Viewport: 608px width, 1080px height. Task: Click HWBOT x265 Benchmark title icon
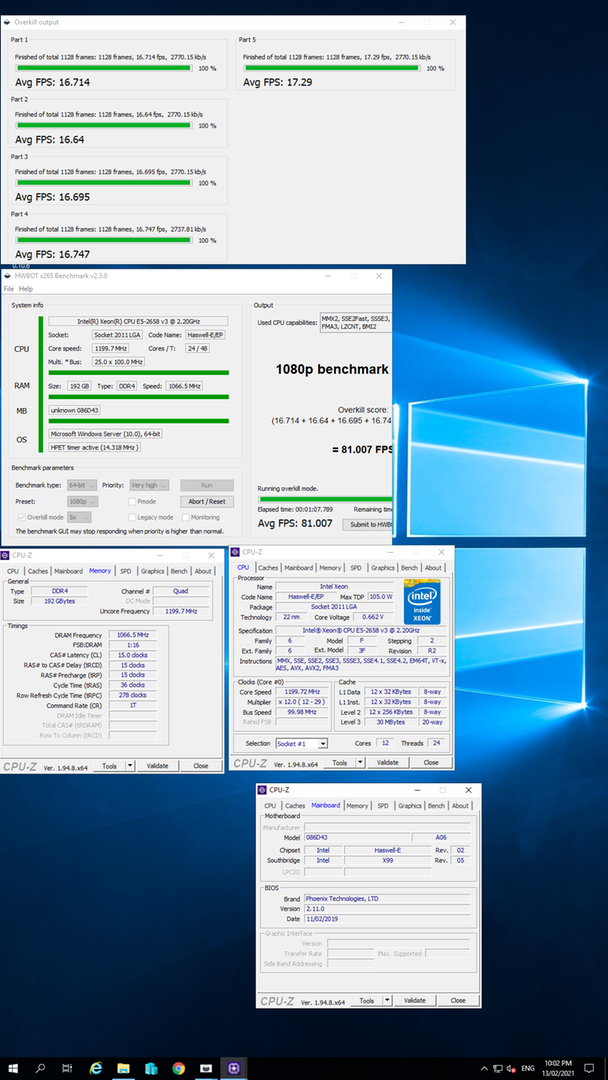tap(7, 276)
